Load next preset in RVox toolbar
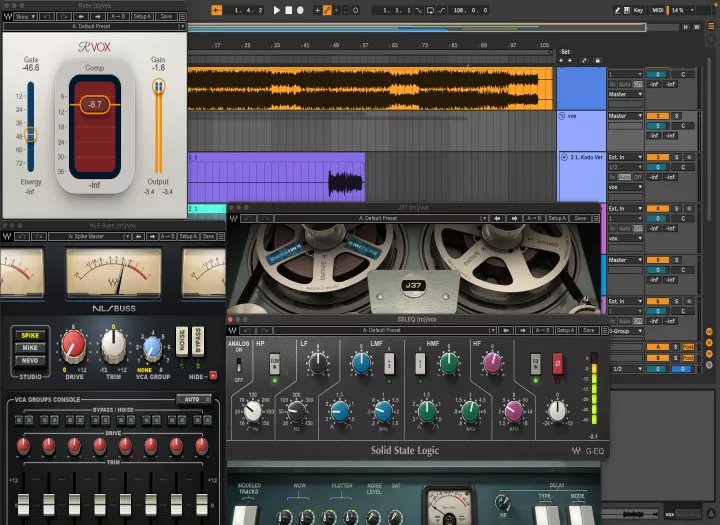This screenshot has width=720, height=525. coord(97,17)
